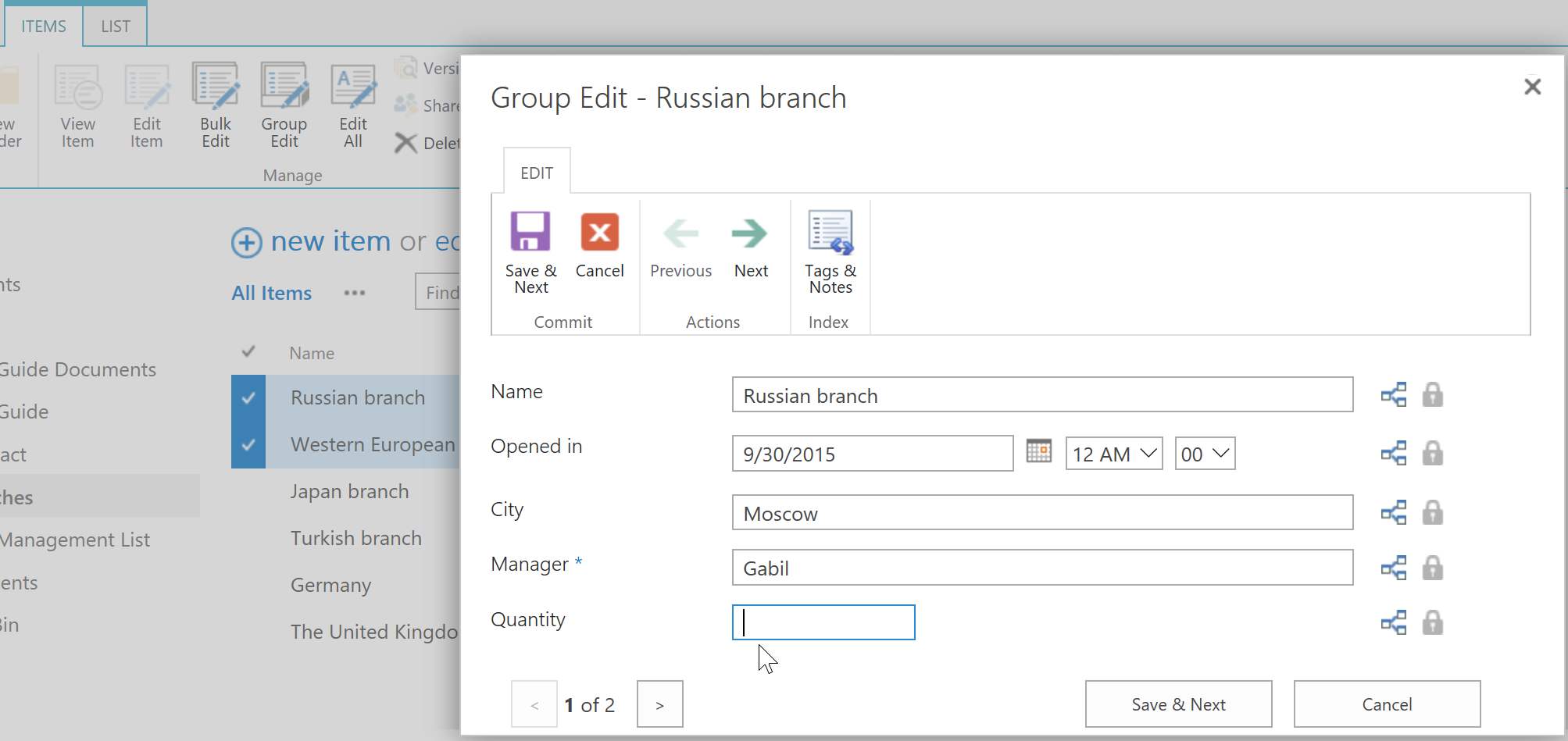Click the share icon beside Name field

tap(1394, 394)
